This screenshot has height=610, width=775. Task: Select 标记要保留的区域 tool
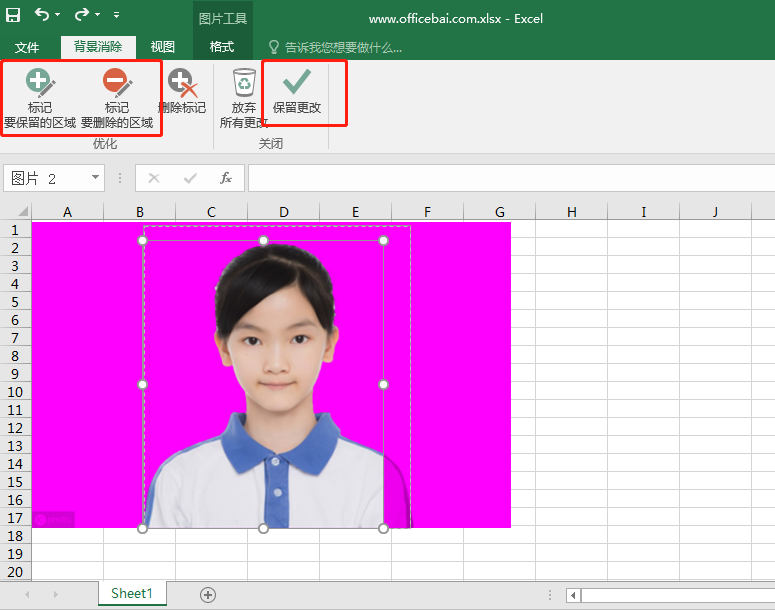click(x=40, y=98)
